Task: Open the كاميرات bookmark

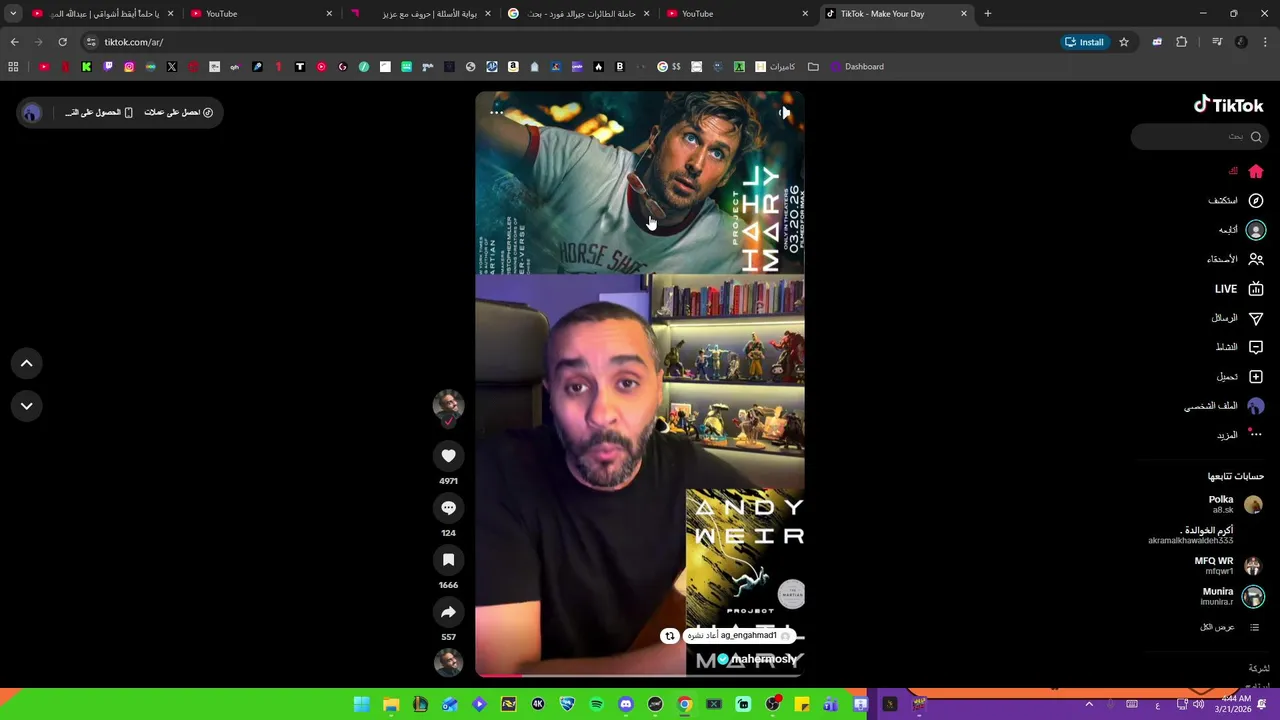Action: (775, 67)
